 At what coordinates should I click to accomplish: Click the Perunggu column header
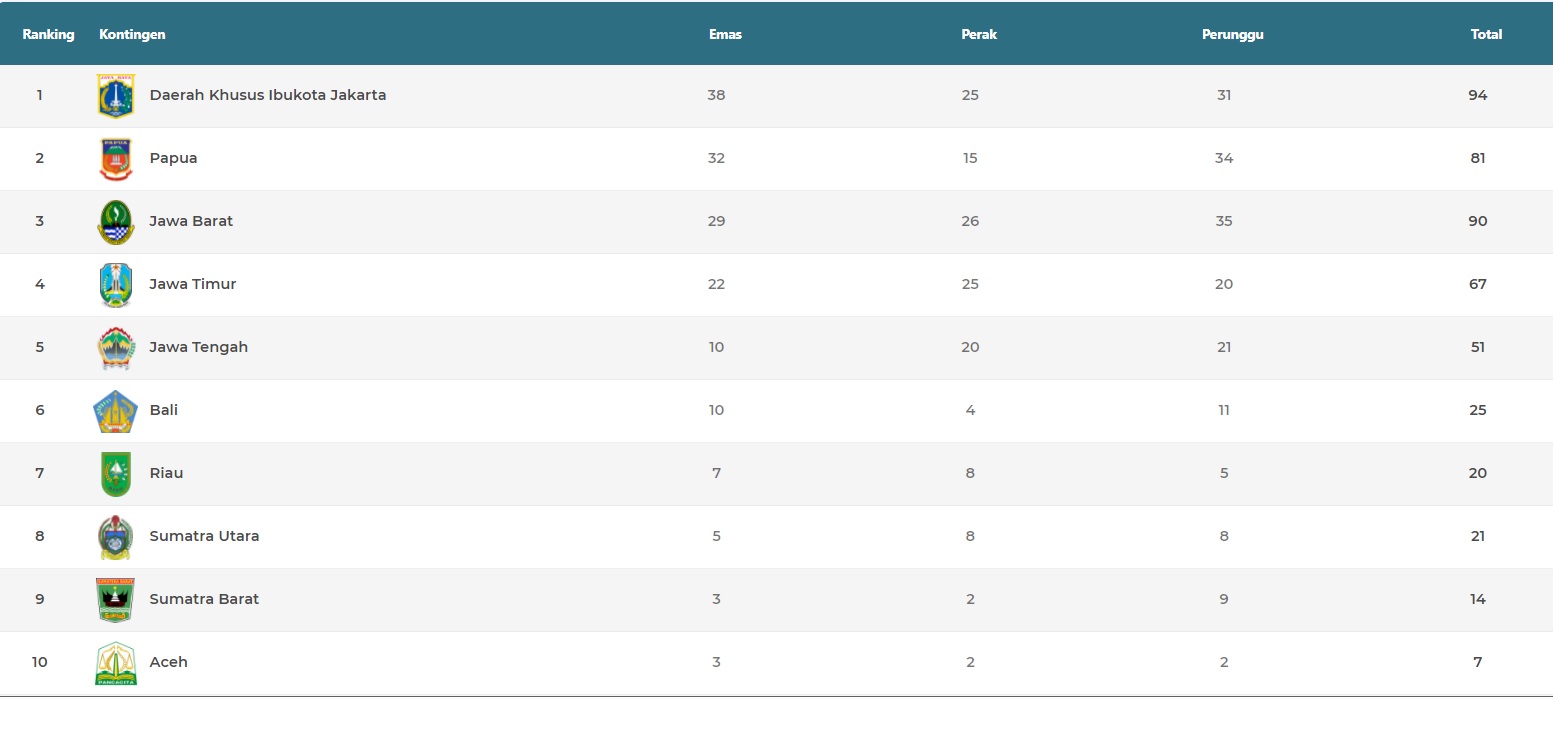point(1232,34)
